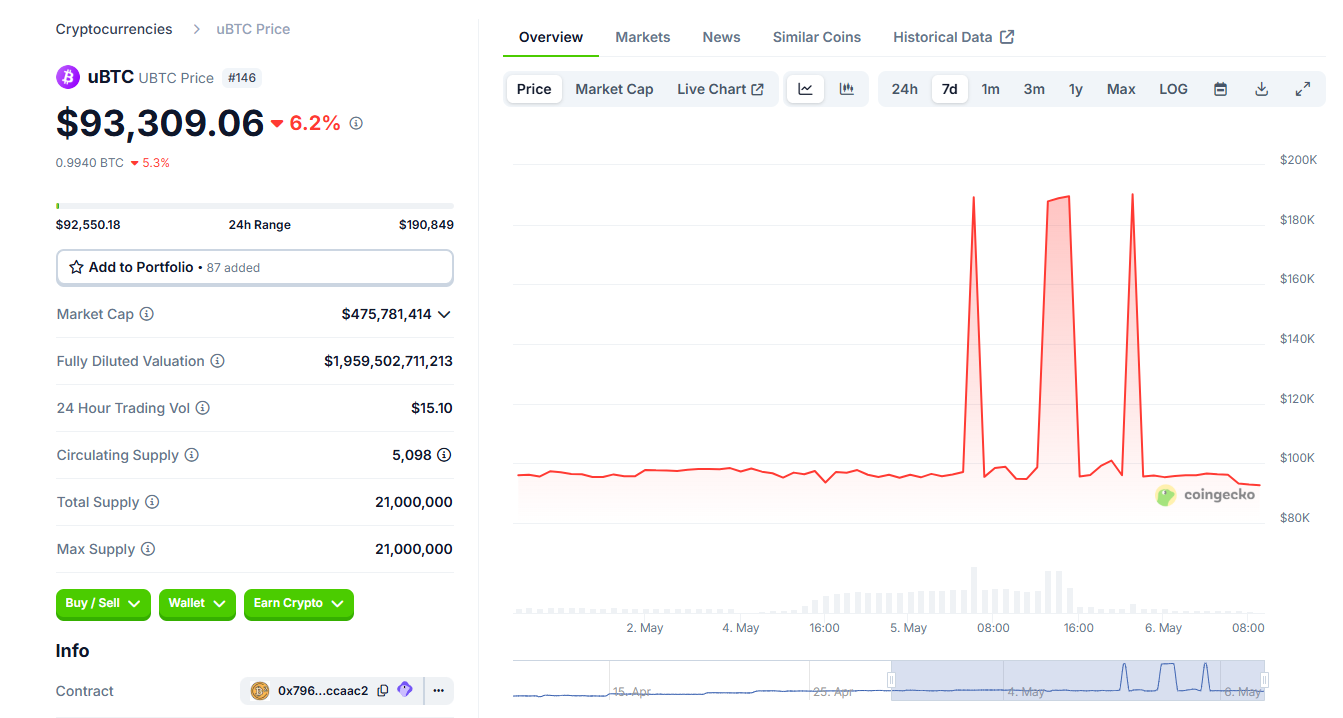
Task: Set chart range to 3m
Action: coord(1034,89)
